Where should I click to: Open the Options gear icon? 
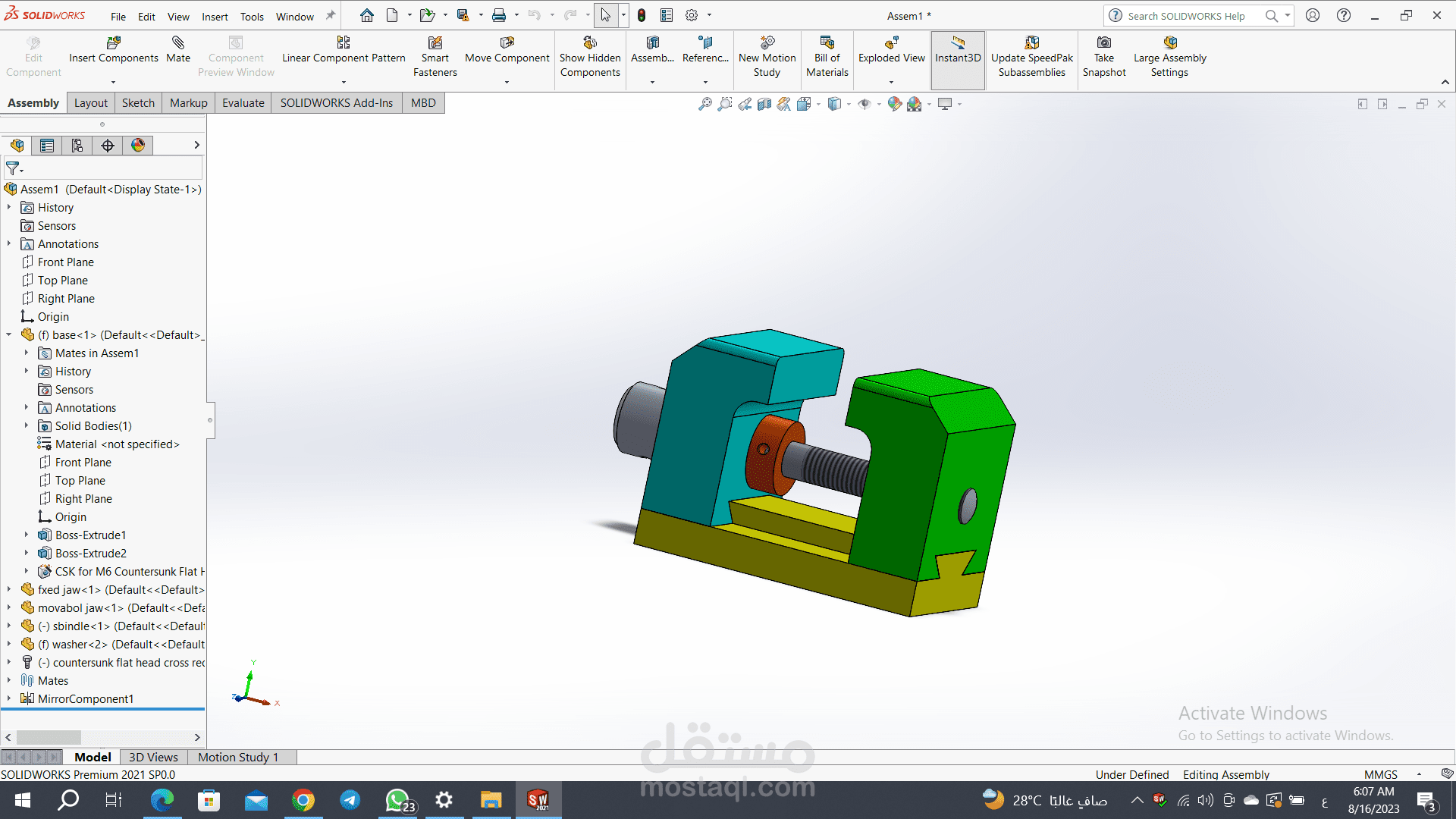point(692,15)
